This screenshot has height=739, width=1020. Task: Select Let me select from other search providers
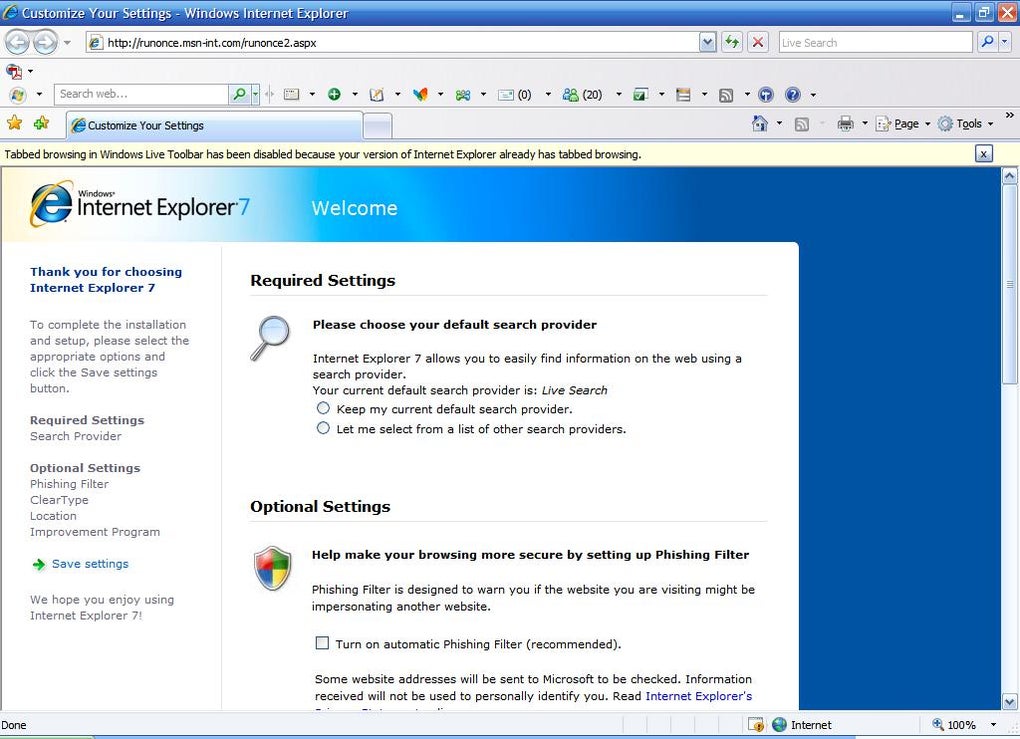click(323, 428)
